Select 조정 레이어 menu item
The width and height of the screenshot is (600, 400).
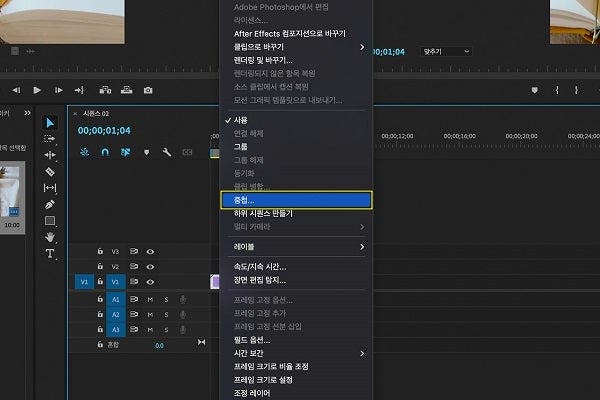297,393
